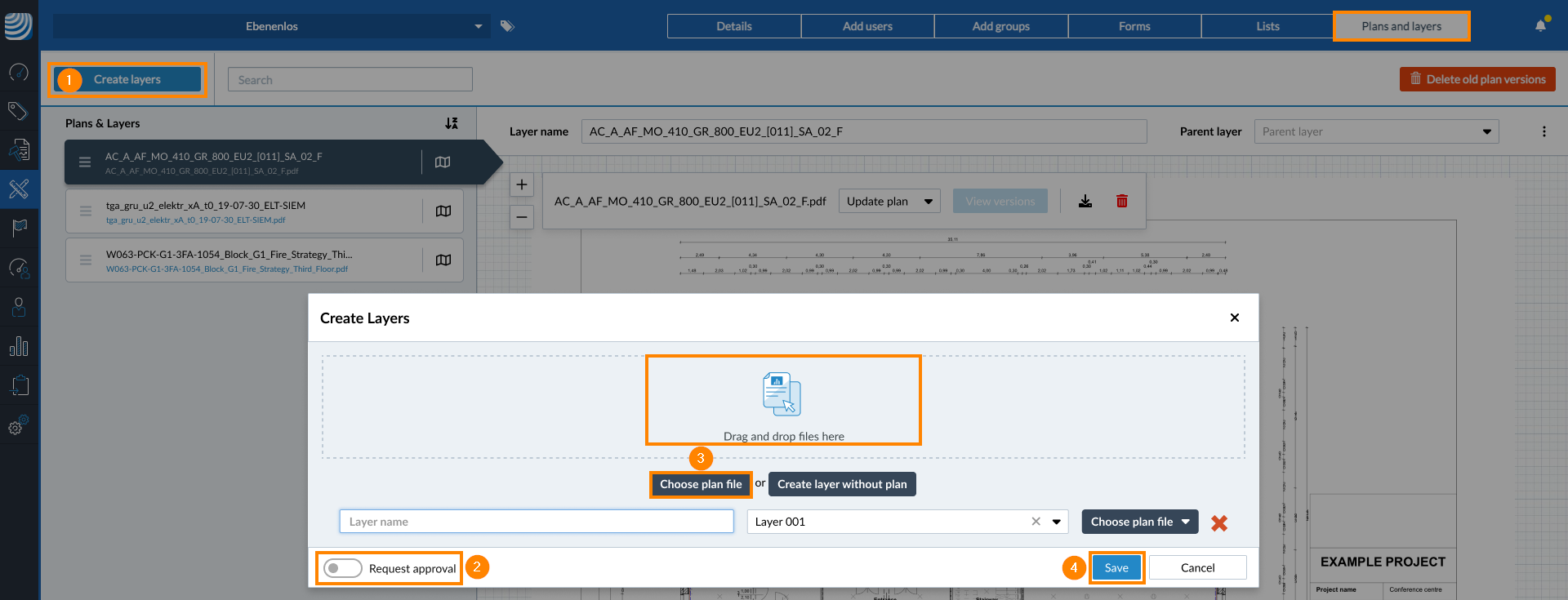
Task: Delete plan with red trash icon
Action: tap(1122, 201)
